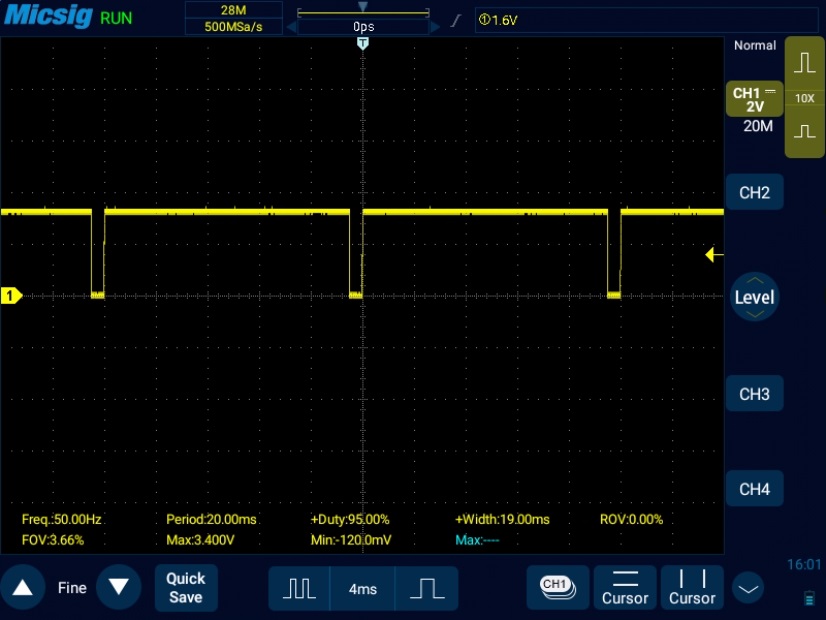Select the trigger position T marker
This screenshot has height=620, width=826.
pos(362,43)
